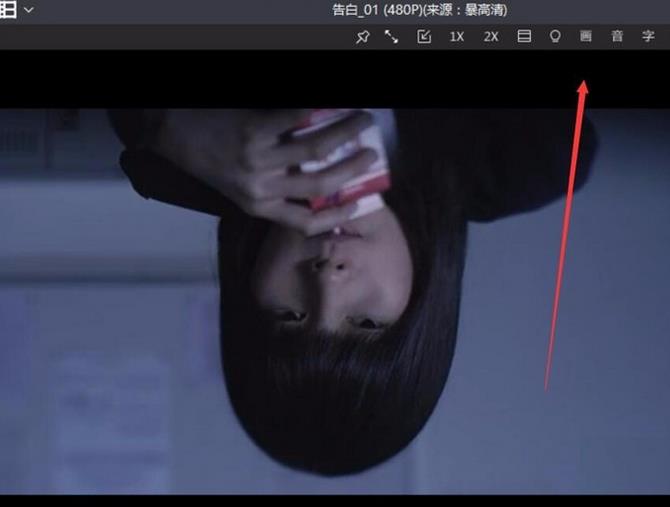Set video size to 1X
Screen dimensions: 670x507
(x=457, y=37)
